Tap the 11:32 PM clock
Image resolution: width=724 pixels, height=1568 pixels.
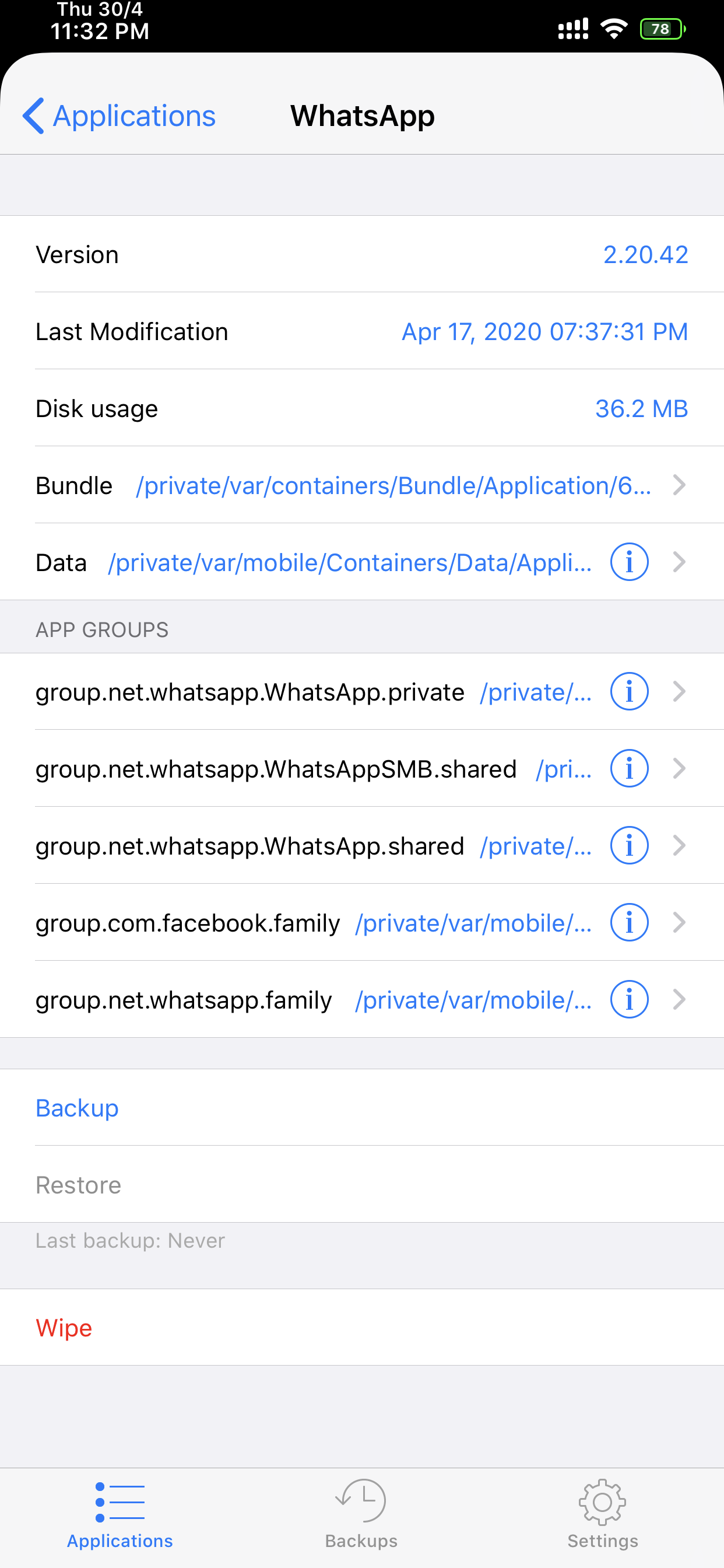pyautogui.click(x=100, y=30)
